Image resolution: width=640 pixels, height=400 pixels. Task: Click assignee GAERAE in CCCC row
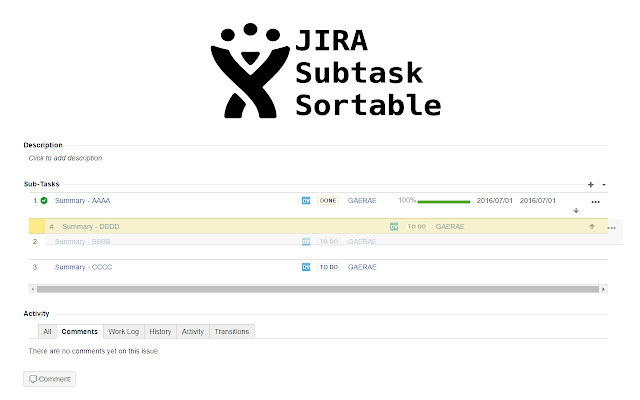point(362,267)
